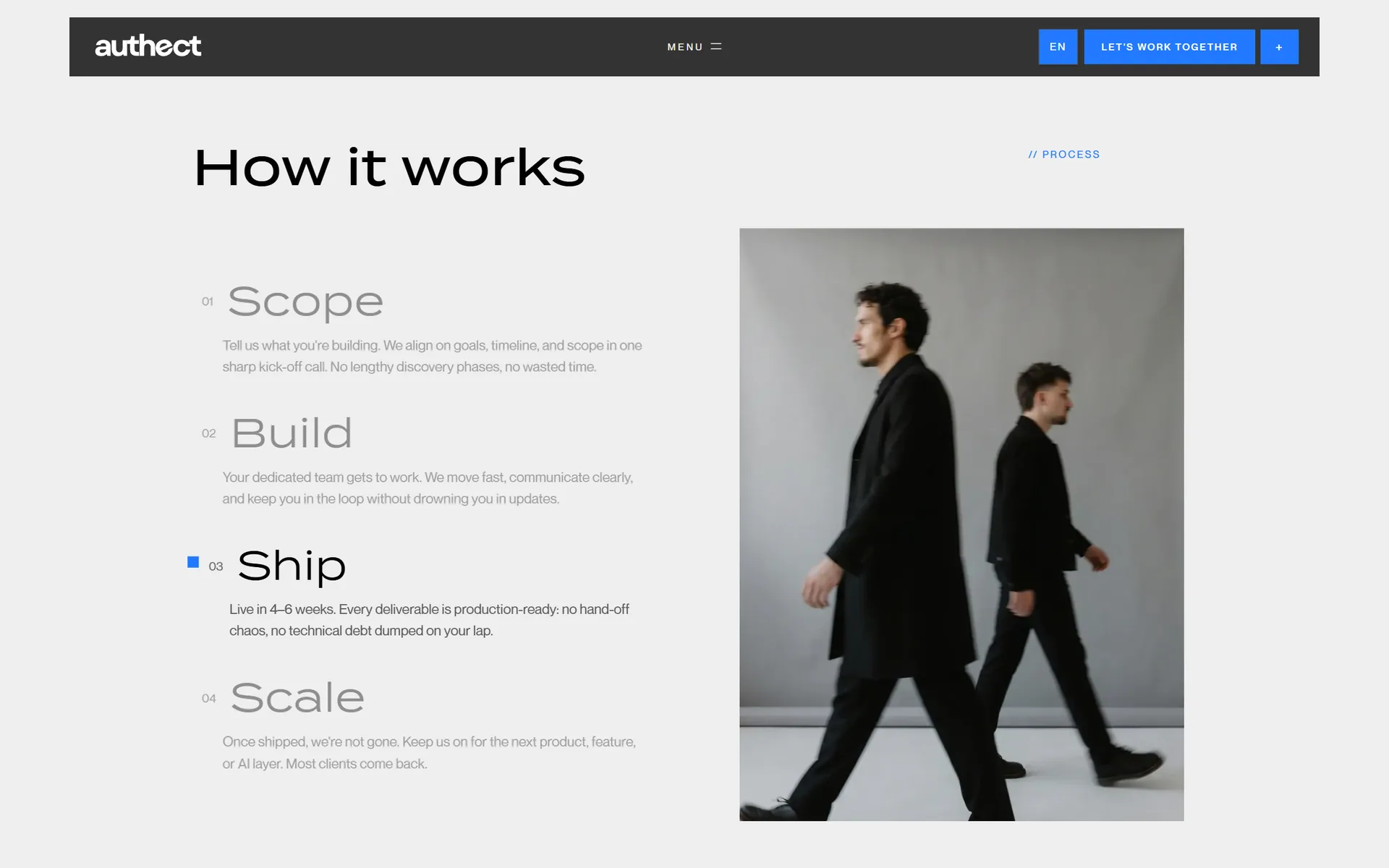Select the Build step heading
The image size is (1389, 868).
coord(292,433)
